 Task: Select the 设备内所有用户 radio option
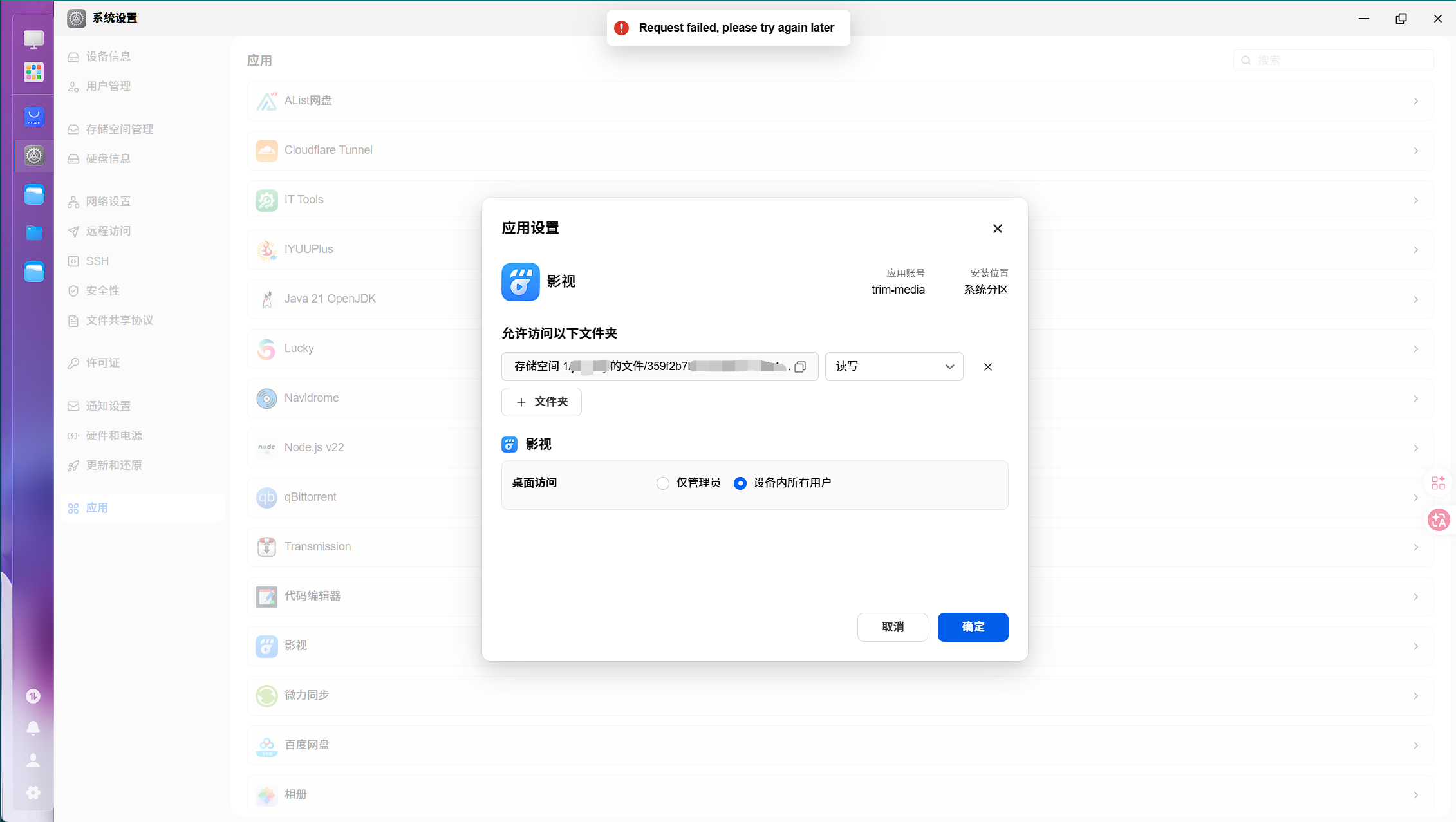[740, 483]
